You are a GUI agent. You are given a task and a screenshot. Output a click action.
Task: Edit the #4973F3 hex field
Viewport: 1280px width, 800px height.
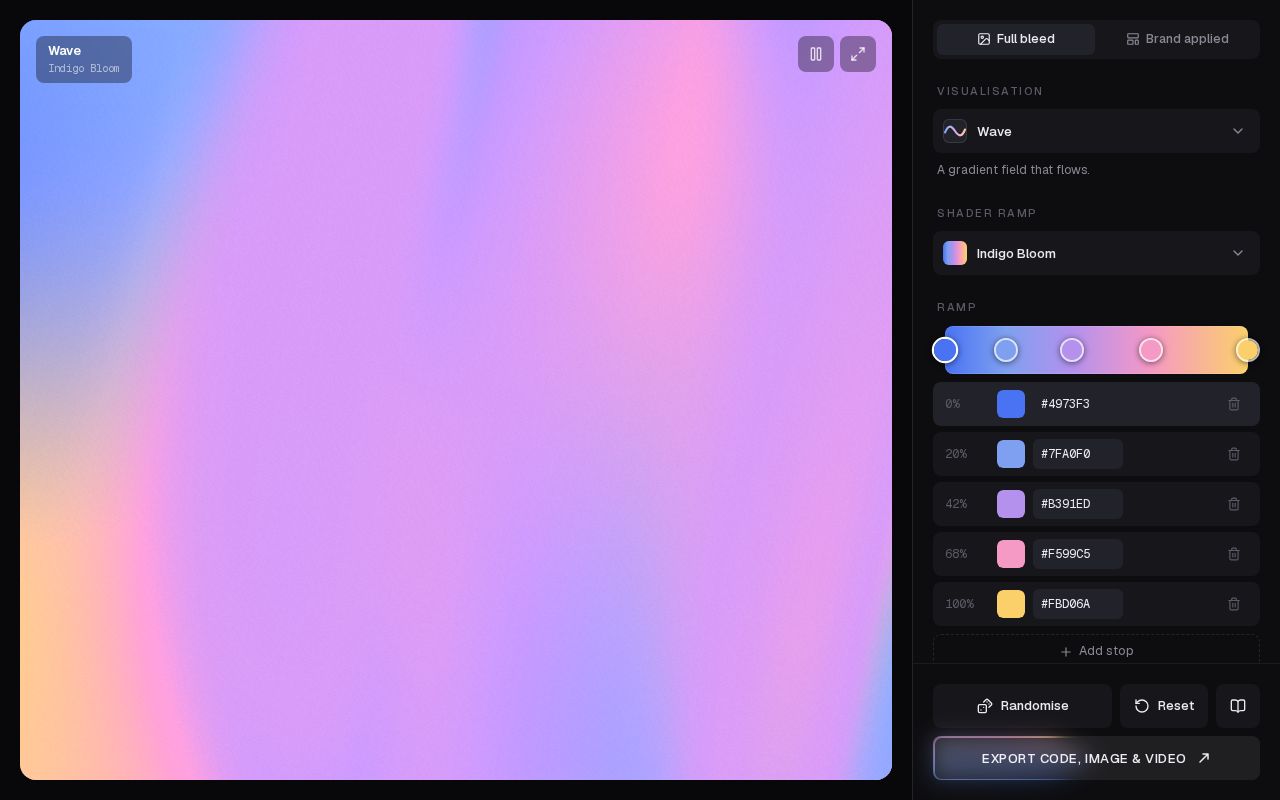(x=1078, y=404)
